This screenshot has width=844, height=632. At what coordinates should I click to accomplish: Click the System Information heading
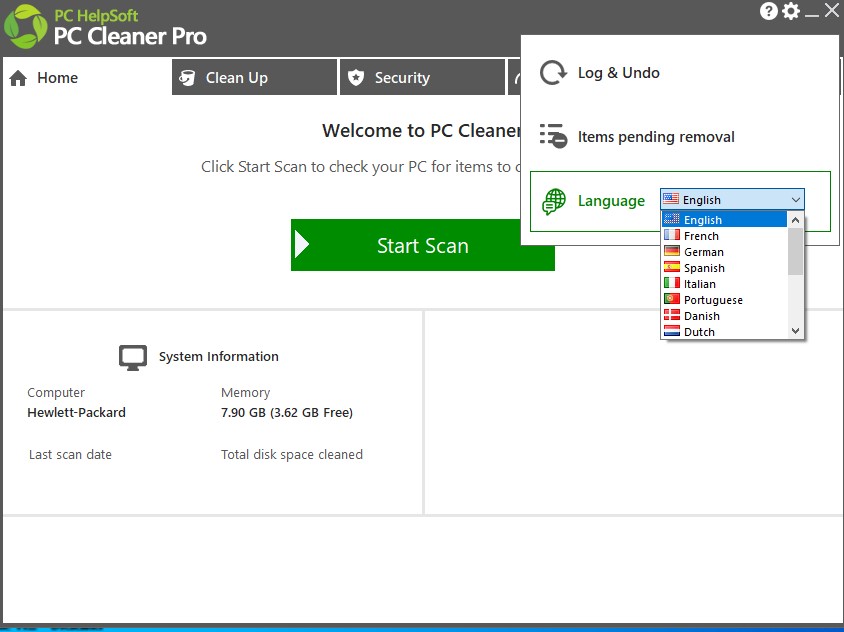pos(219,356)
